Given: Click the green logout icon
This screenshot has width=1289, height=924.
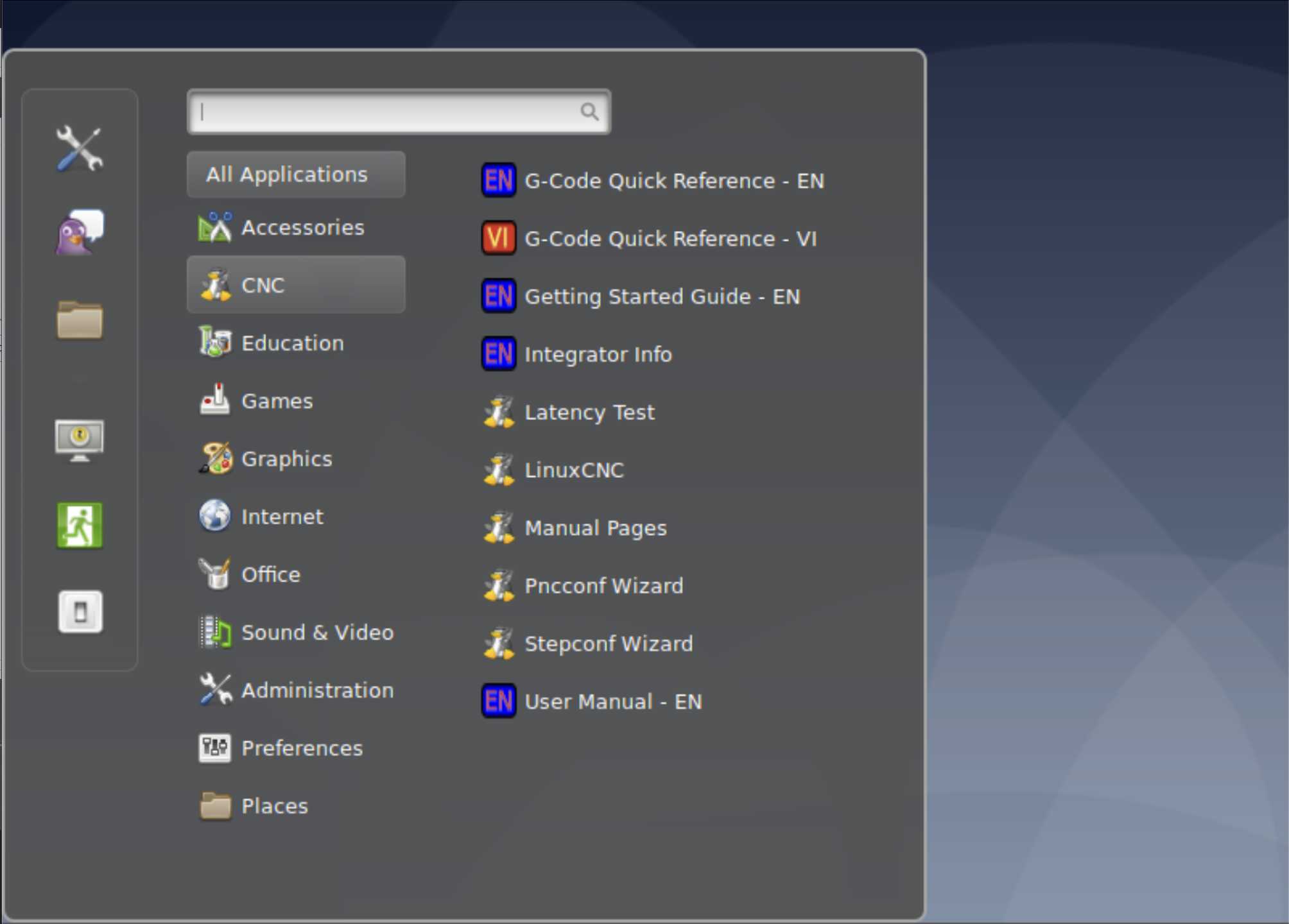Looking at the screenshot, I should (x=79, y=526).
